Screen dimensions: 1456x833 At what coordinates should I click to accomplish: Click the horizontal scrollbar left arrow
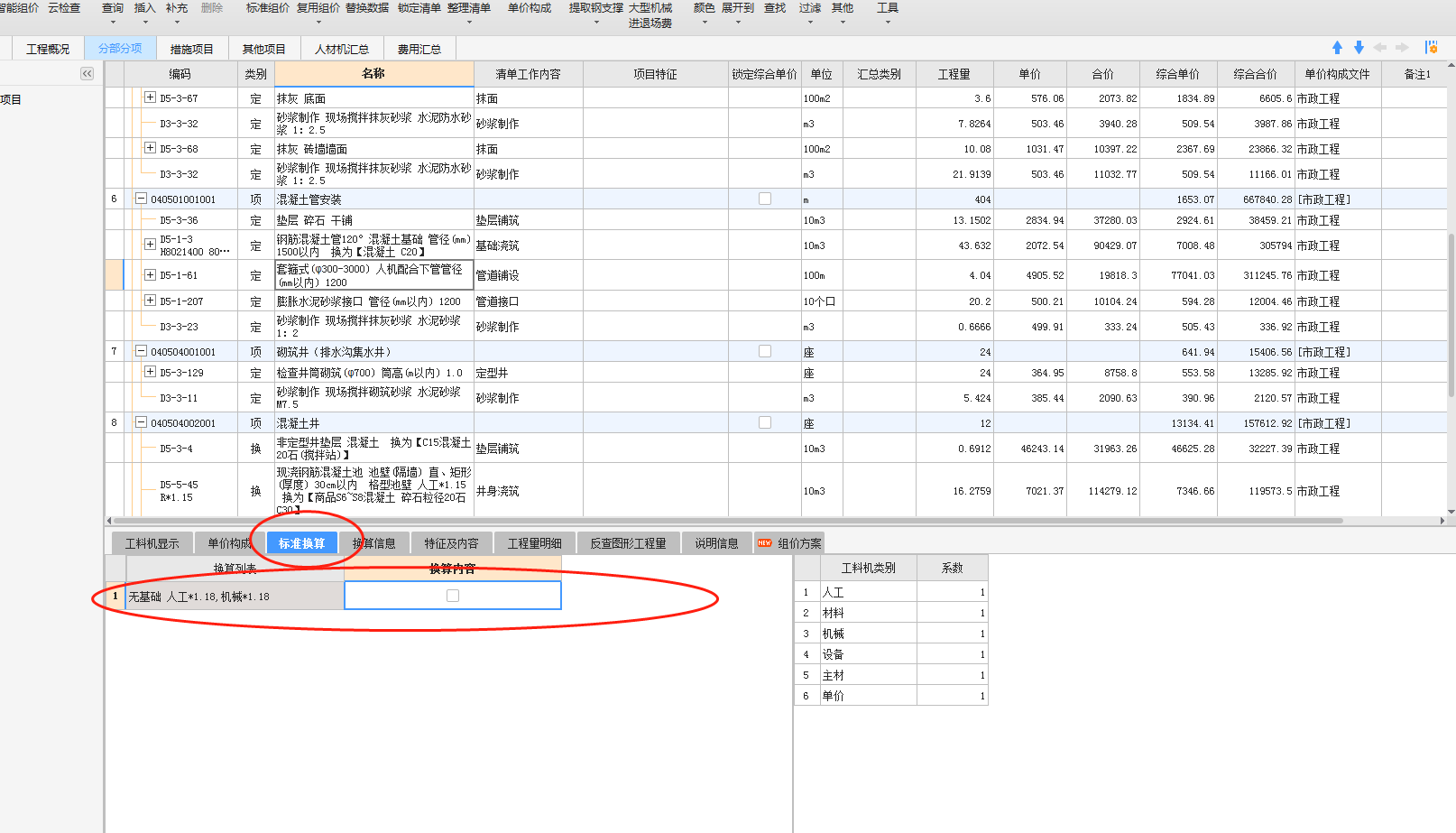tap(109, 521)
